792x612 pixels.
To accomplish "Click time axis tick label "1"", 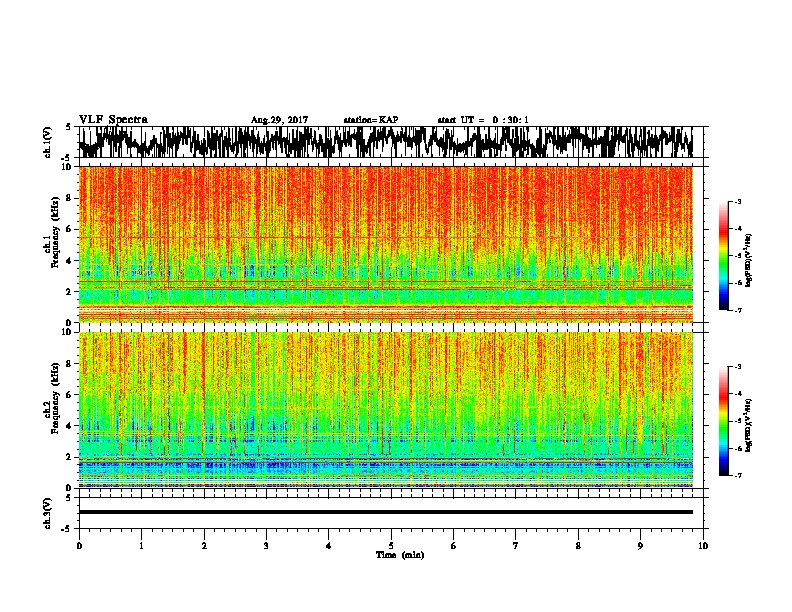I will pyautogui.click(x=141, y=546).
